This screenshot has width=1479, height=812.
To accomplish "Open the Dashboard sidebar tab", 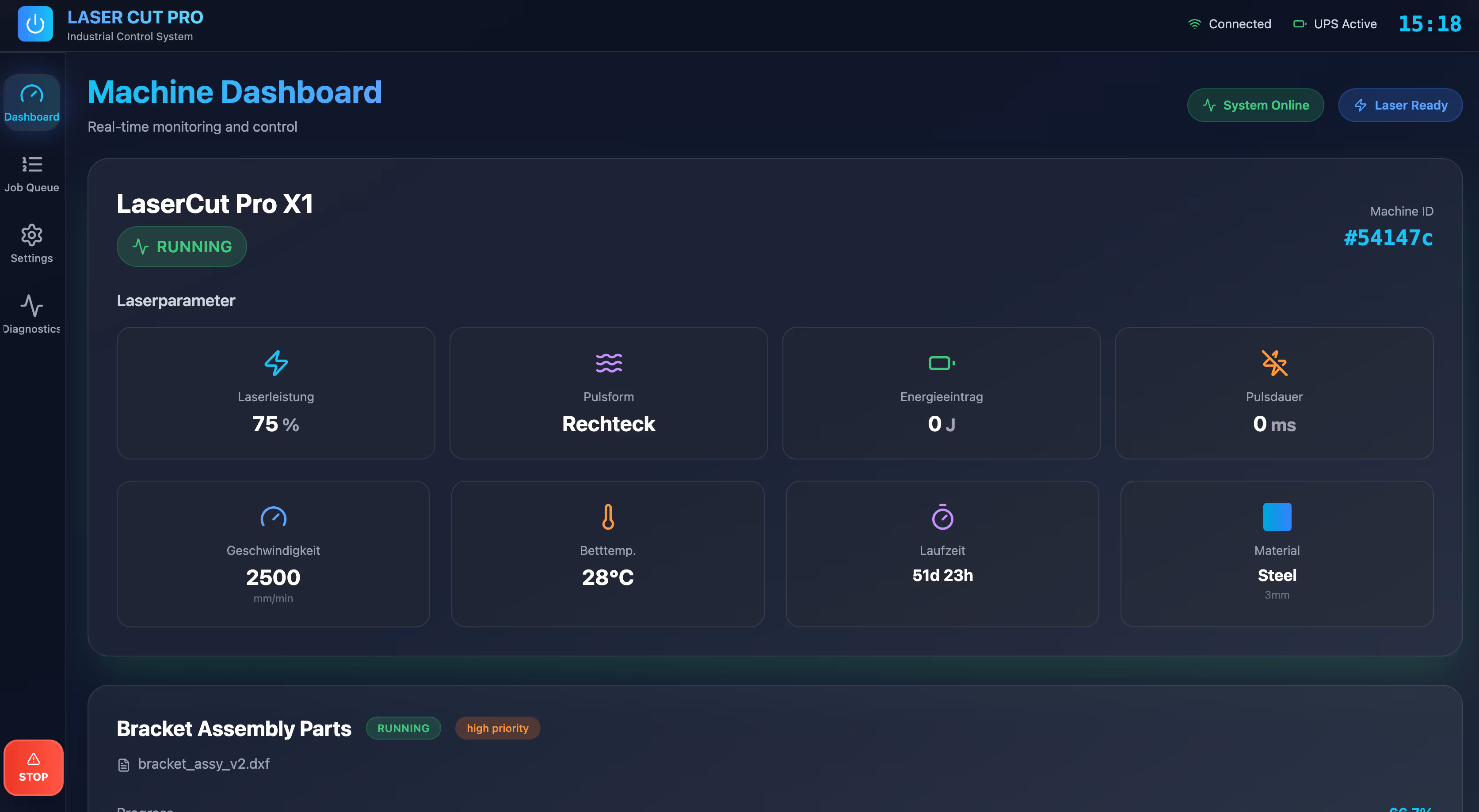I will coord(31,103).
